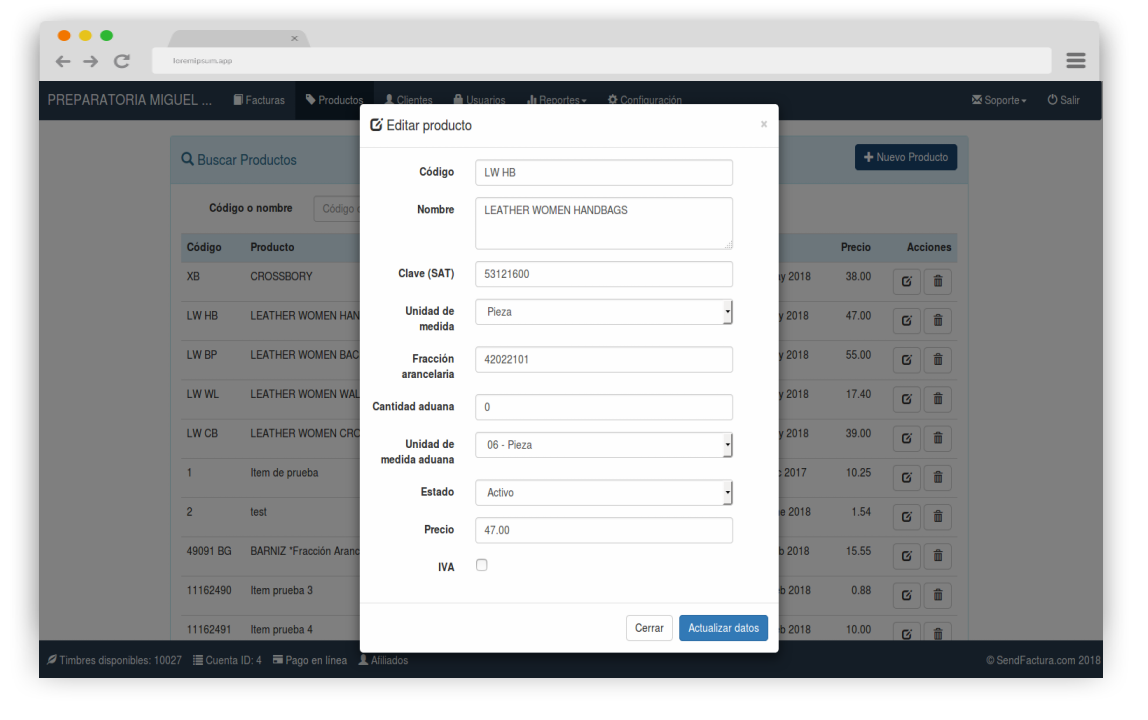Close the Editar producto dialog with X

click(x=763, y=125)
